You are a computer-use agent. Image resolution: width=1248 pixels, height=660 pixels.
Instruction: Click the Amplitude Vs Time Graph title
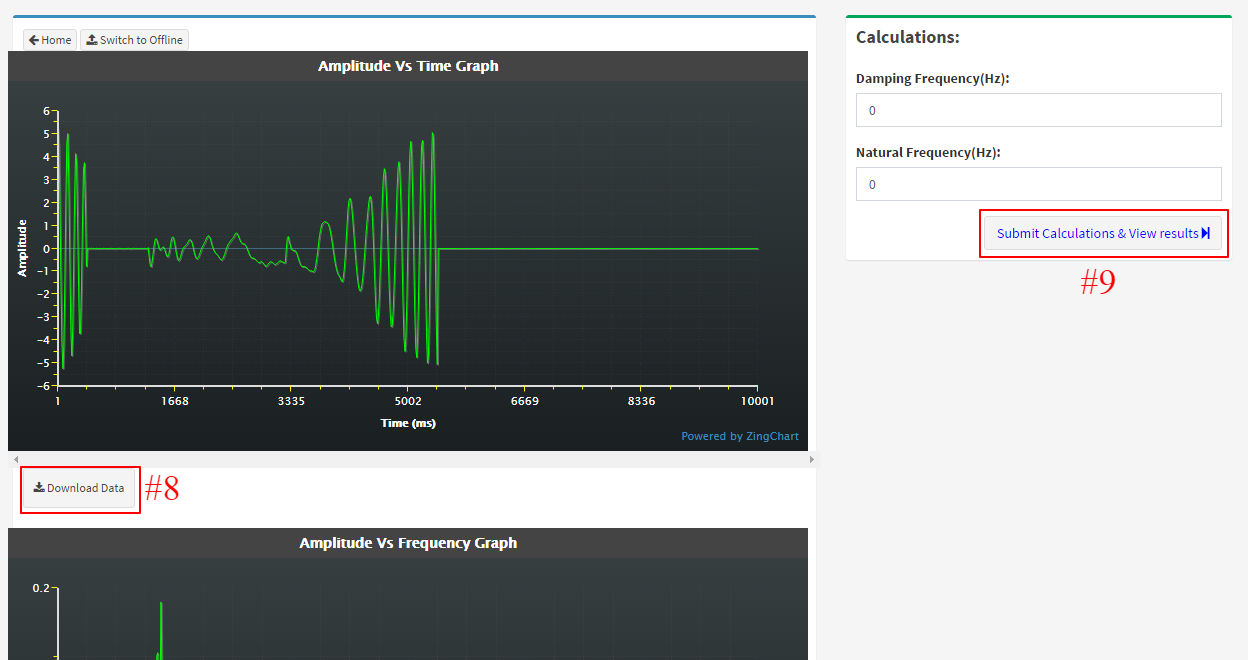(x=408, y=66)
